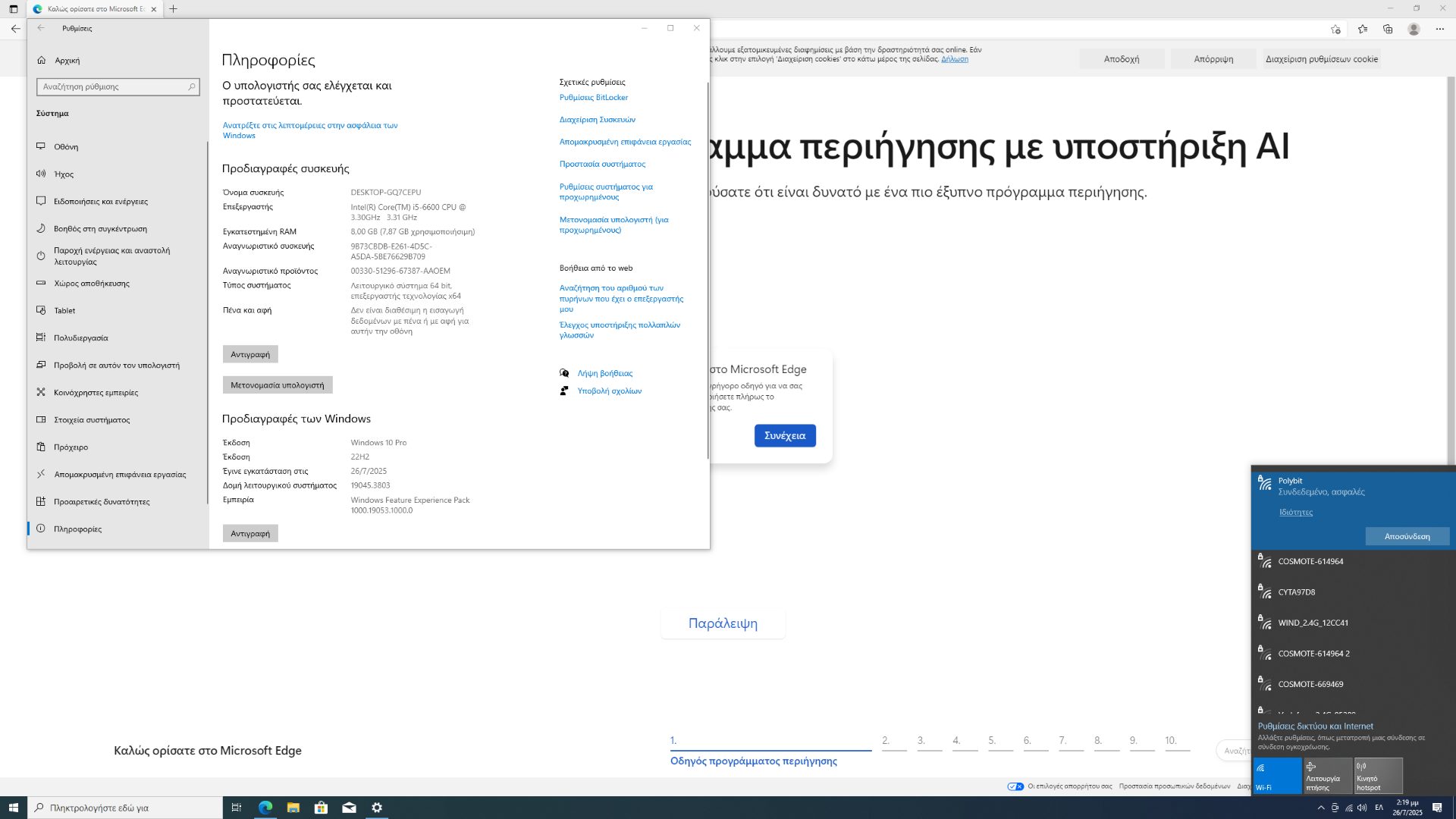
Task: Open Λήψη βοήθειας help link
Action: pyautogui.click(x=604, y=373)
